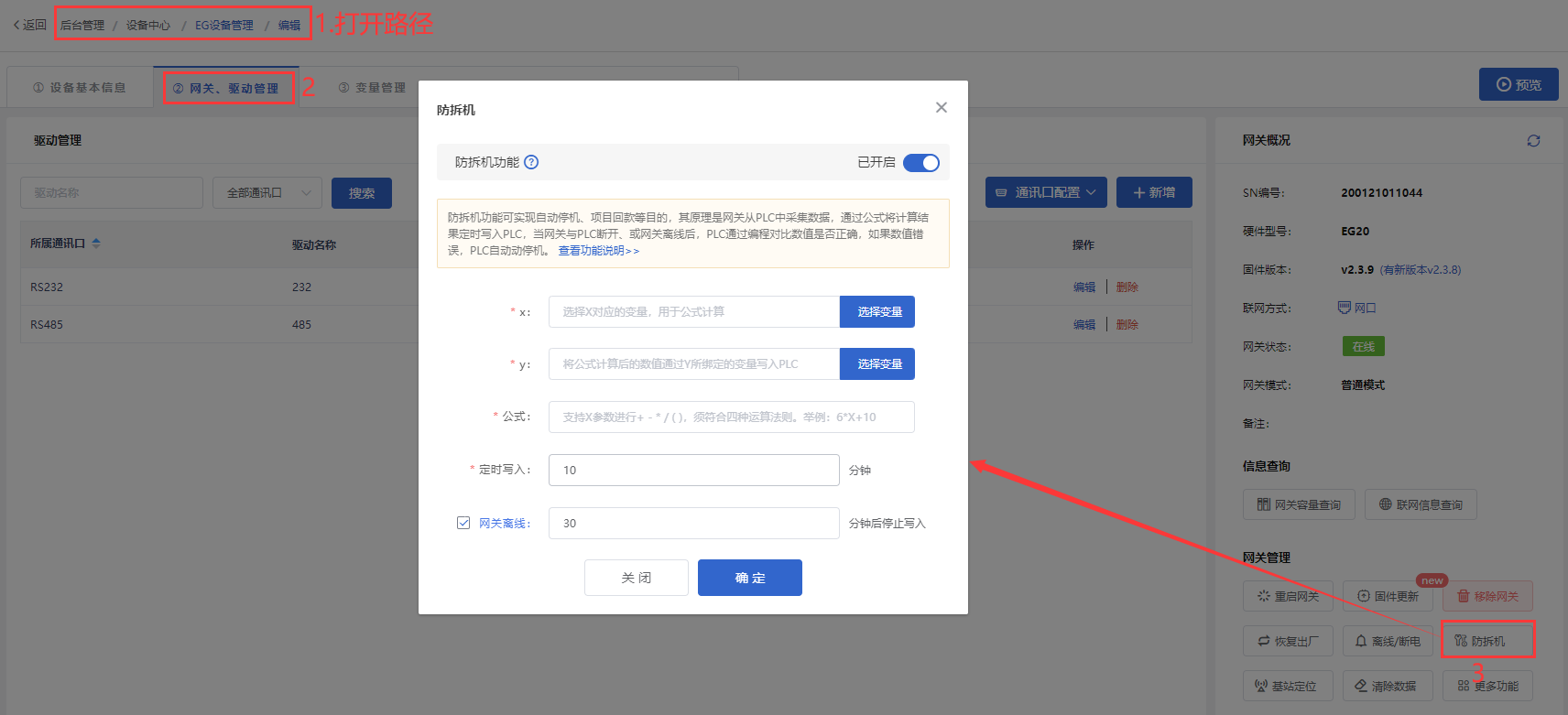Click the 网关离线 minutes field showing 30
The width and height of the screenshot is (1568, 715).
tap(693, 523)
